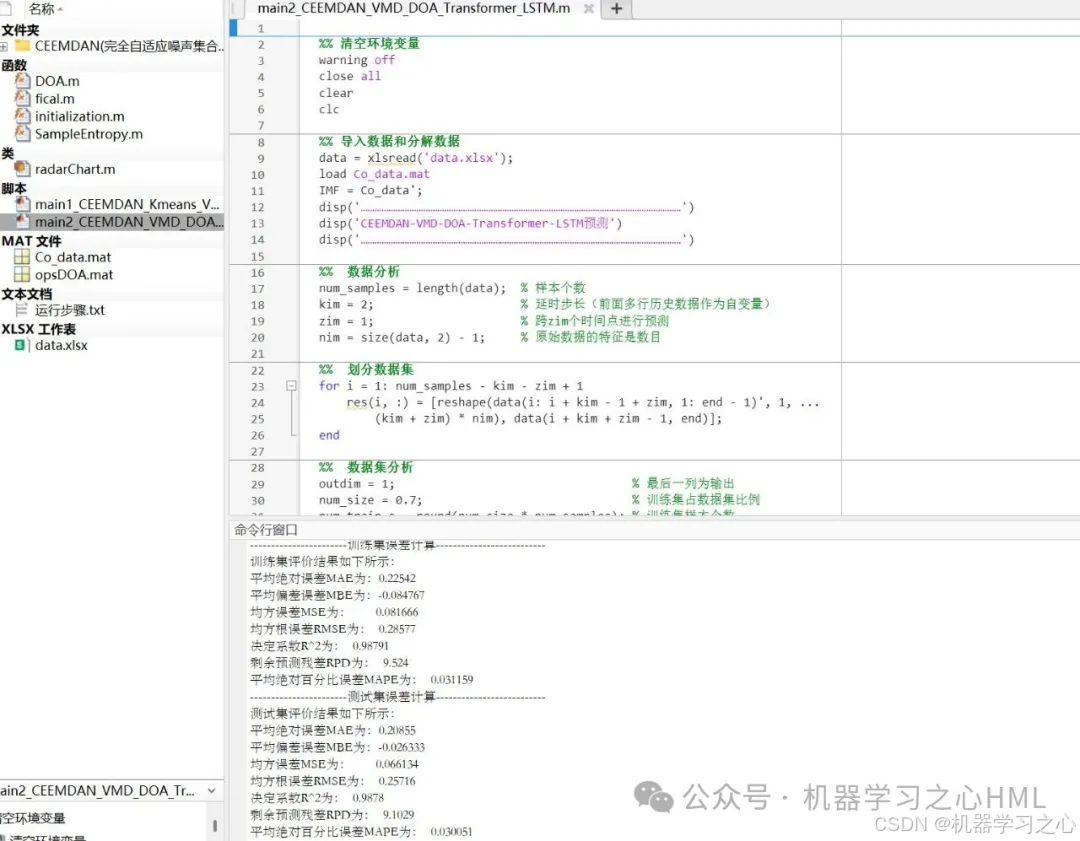
Task: Click line number 23 in the editor gutter
Action: click(x=258, y=386)
